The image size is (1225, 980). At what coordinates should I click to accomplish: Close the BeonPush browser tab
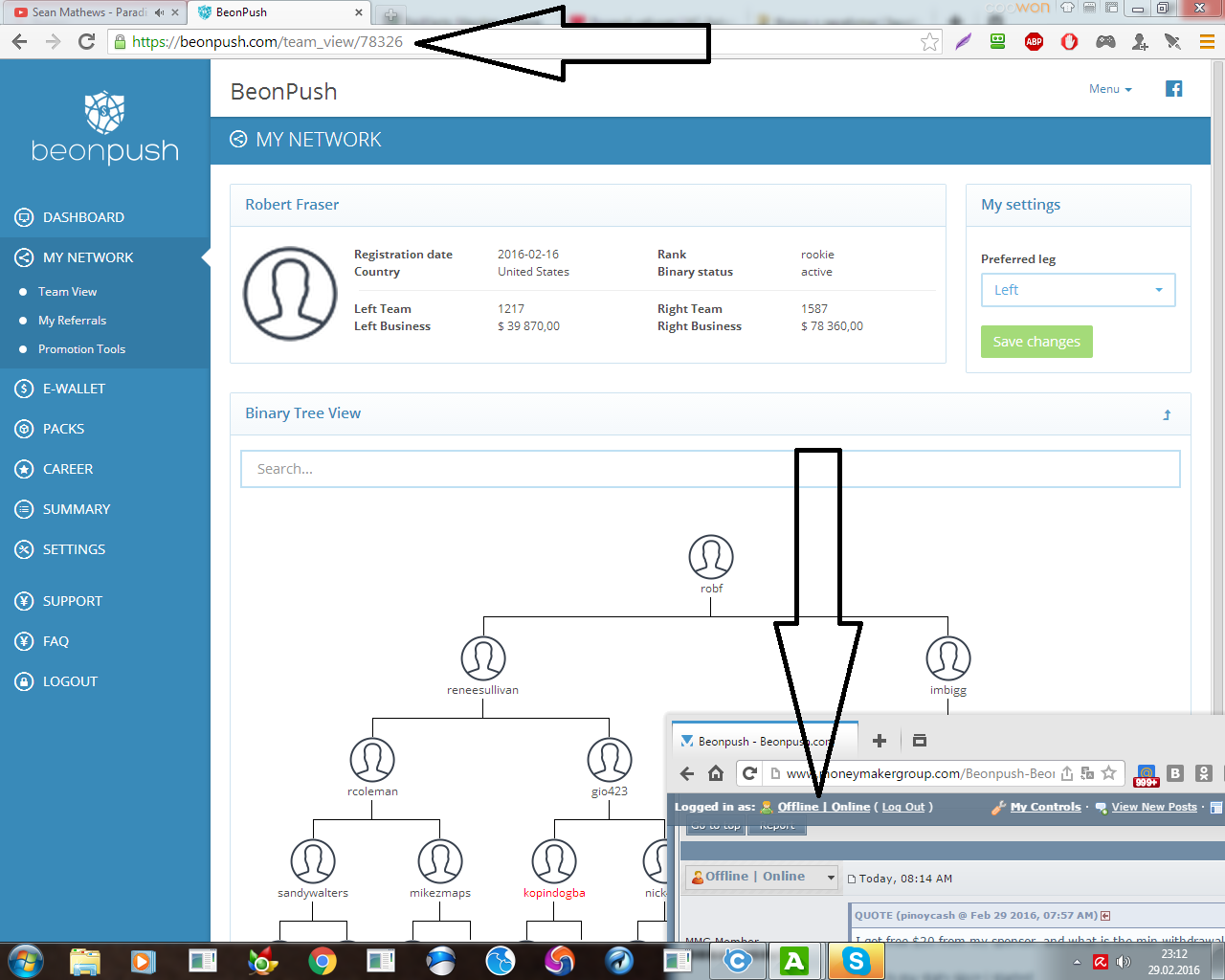[x=359, y=12]
